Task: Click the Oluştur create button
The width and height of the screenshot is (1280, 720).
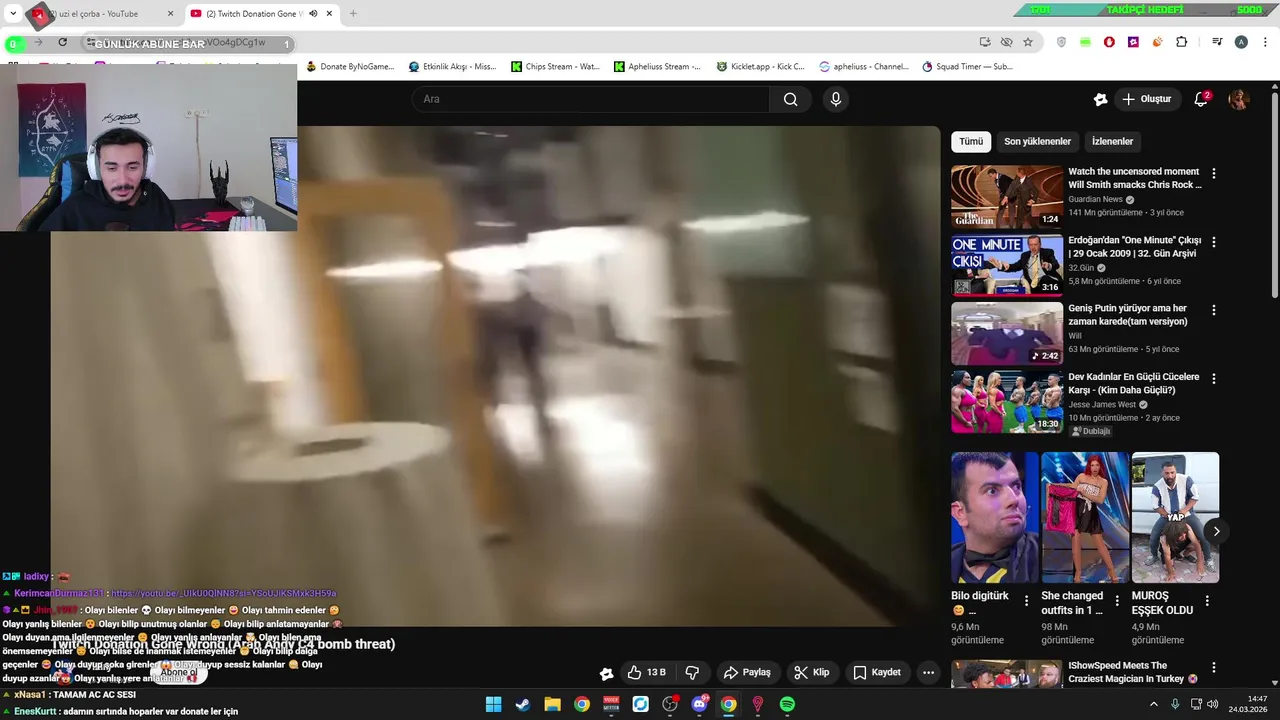Action: click(1146, 99)
